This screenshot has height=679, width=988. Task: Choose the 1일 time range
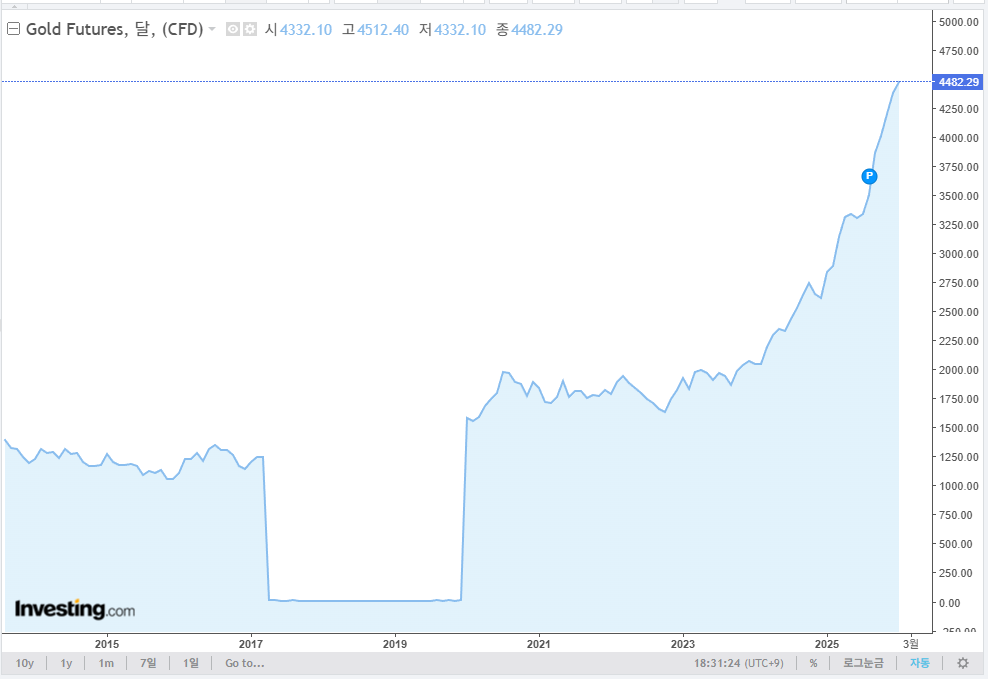click(190, 663)
